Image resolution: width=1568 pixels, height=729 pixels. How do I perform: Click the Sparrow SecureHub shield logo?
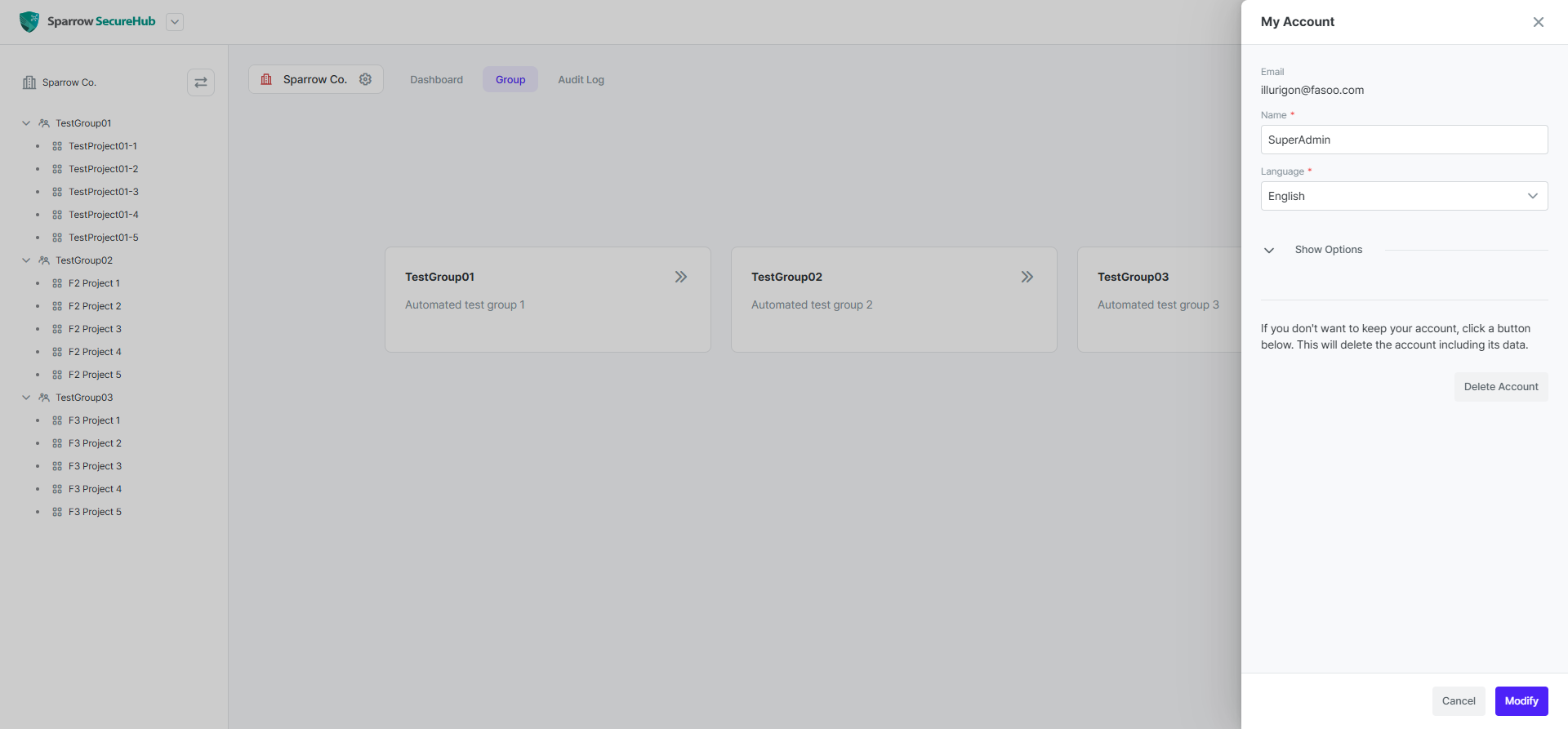pyautogui.click(x=29, y=22)
